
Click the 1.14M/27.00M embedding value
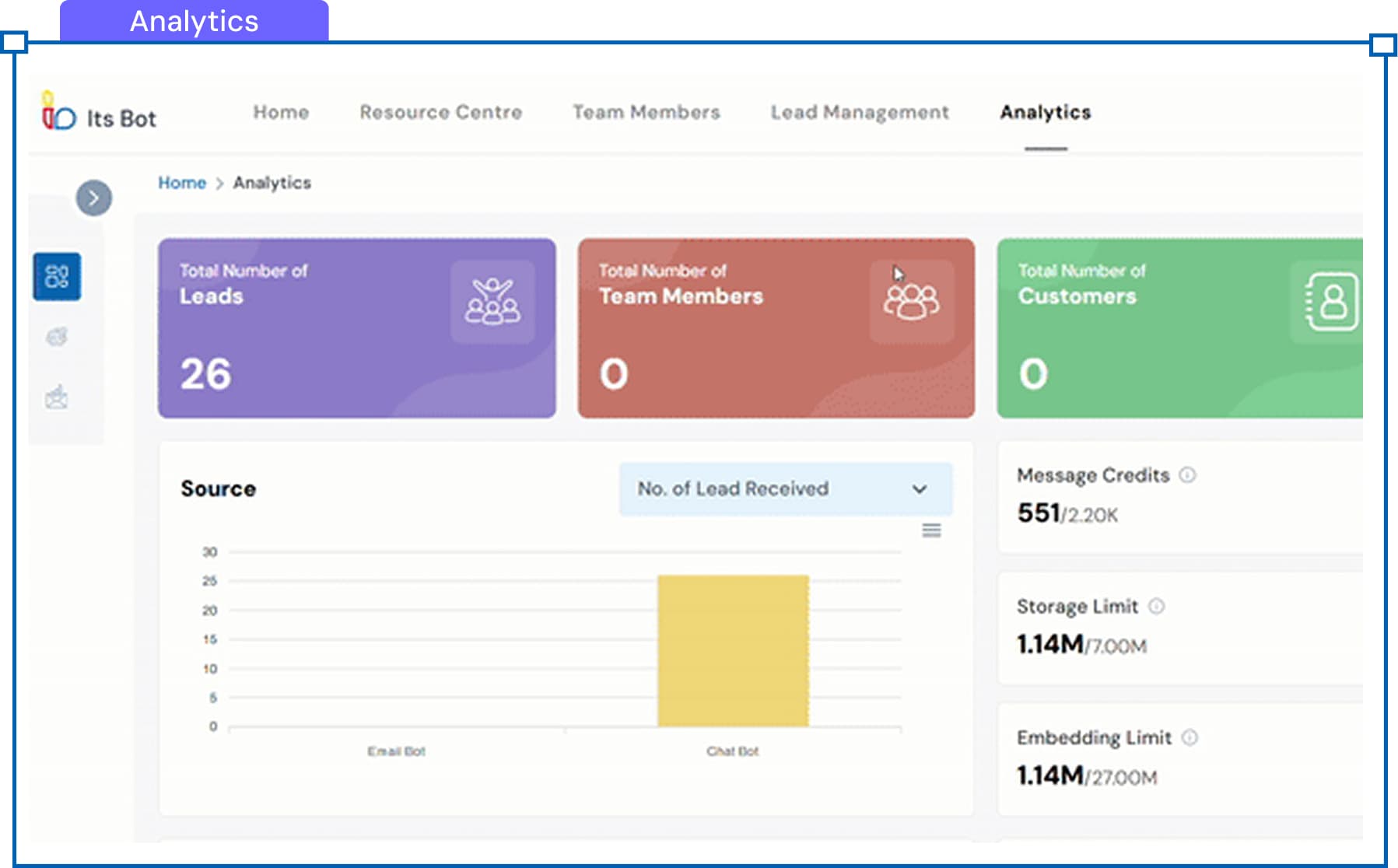1087,776
